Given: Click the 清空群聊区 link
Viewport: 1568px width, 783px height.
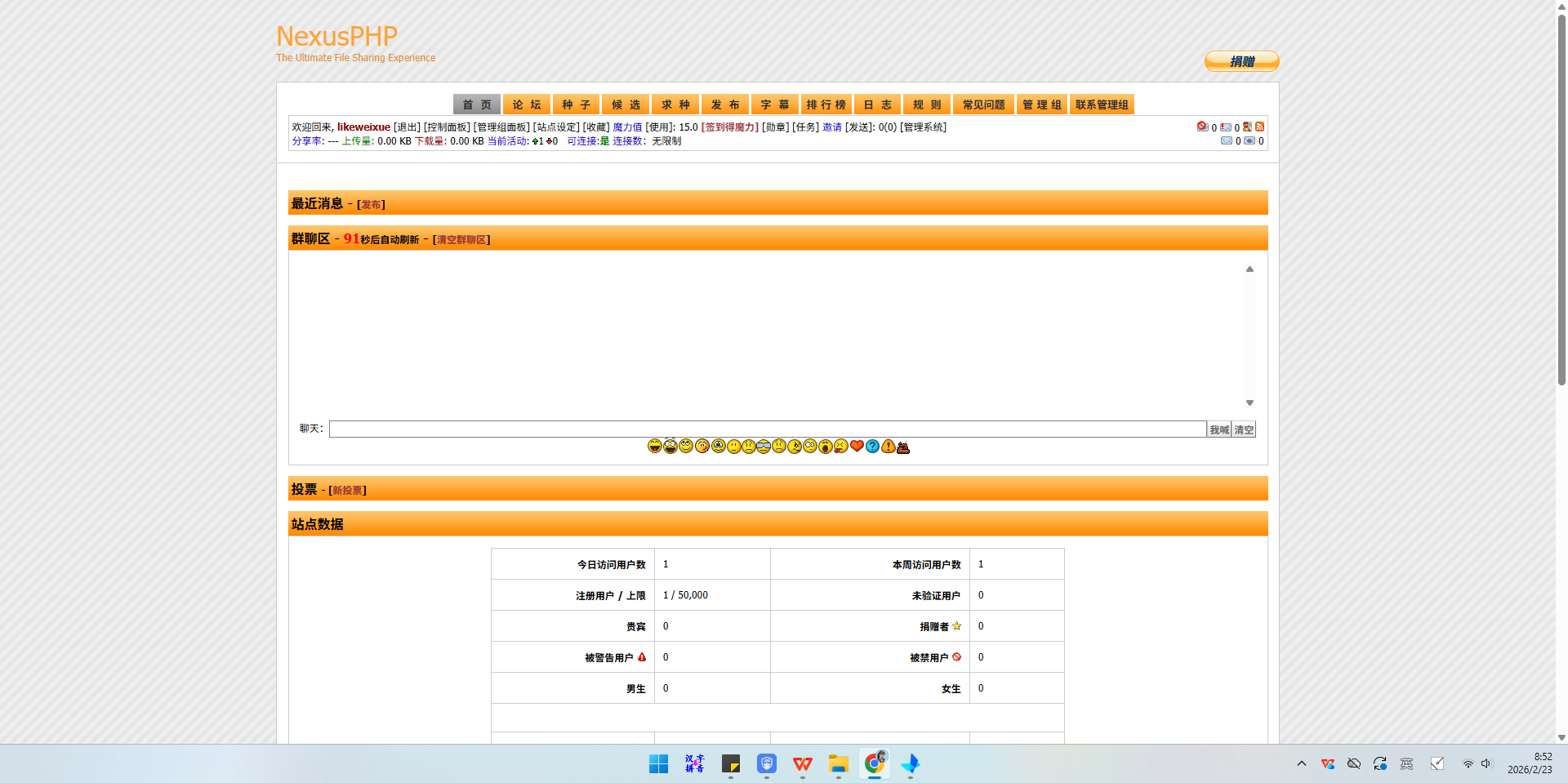Looking at the screenshot, I should pyautogui.click(x=461, y=239).
